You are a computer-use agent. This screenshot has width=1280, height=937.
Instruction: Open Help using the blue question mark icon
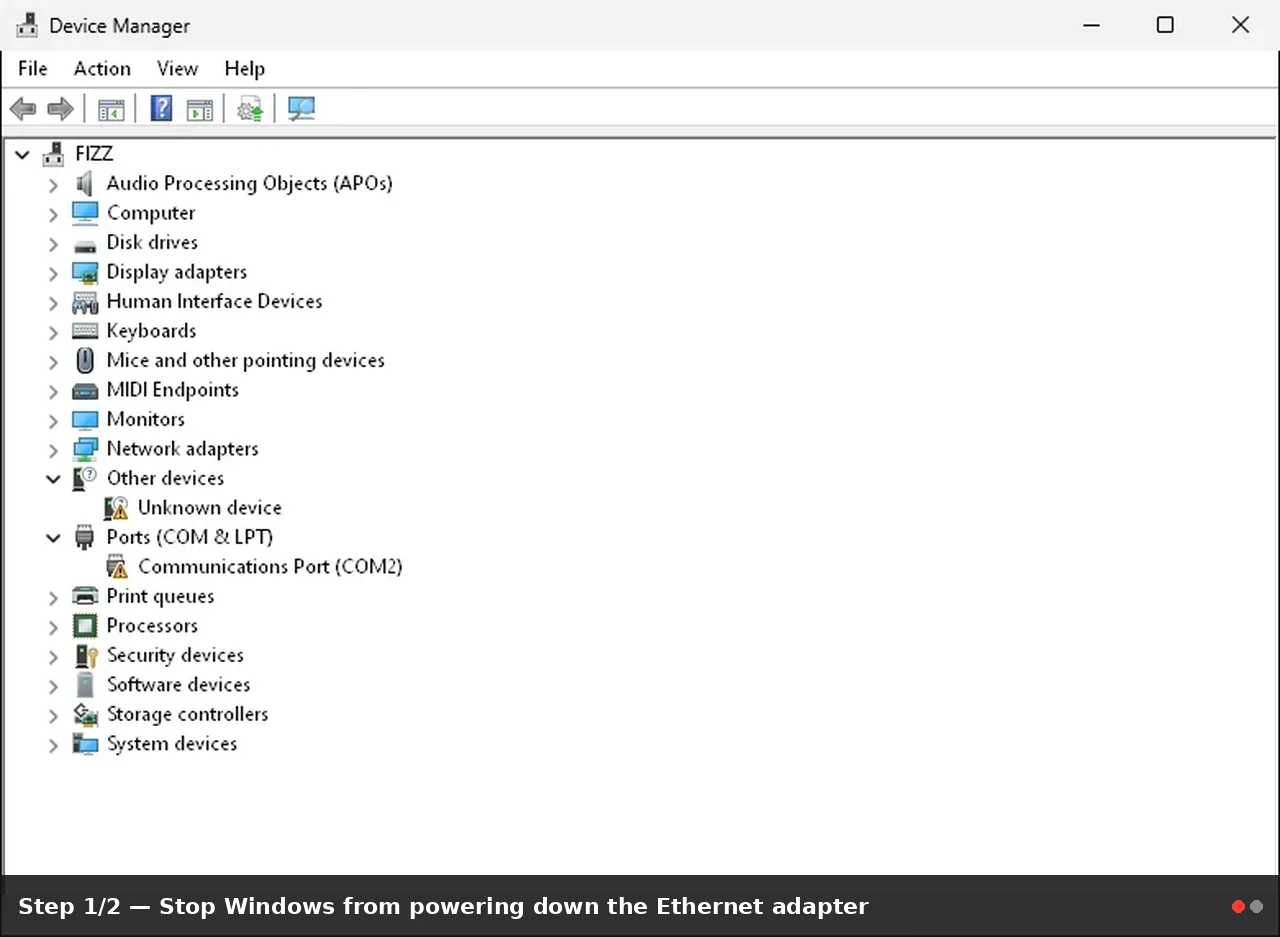[161, 109]
